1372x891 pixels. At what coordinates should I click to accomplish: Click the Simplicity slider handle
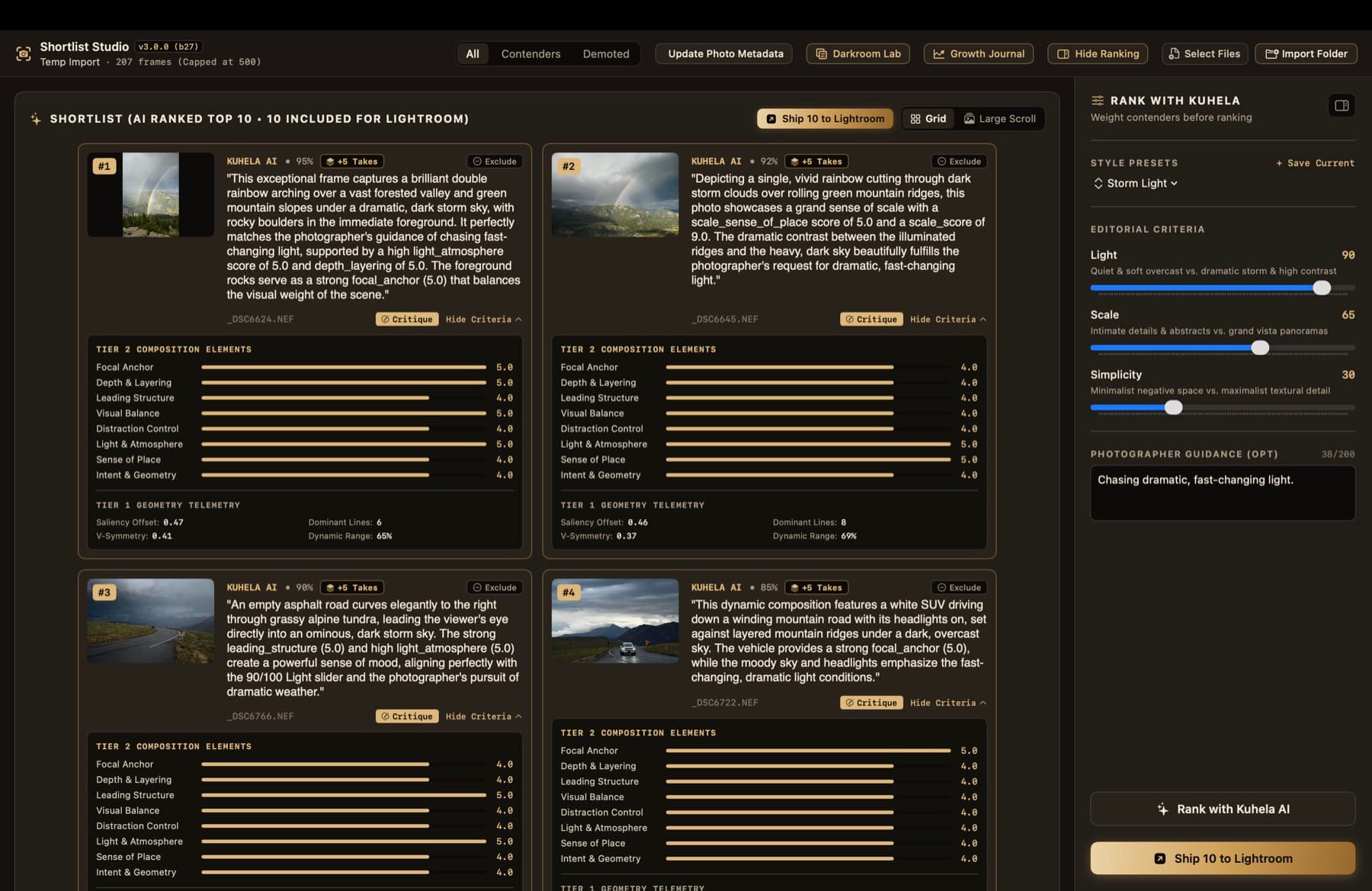pos(1174,408)
